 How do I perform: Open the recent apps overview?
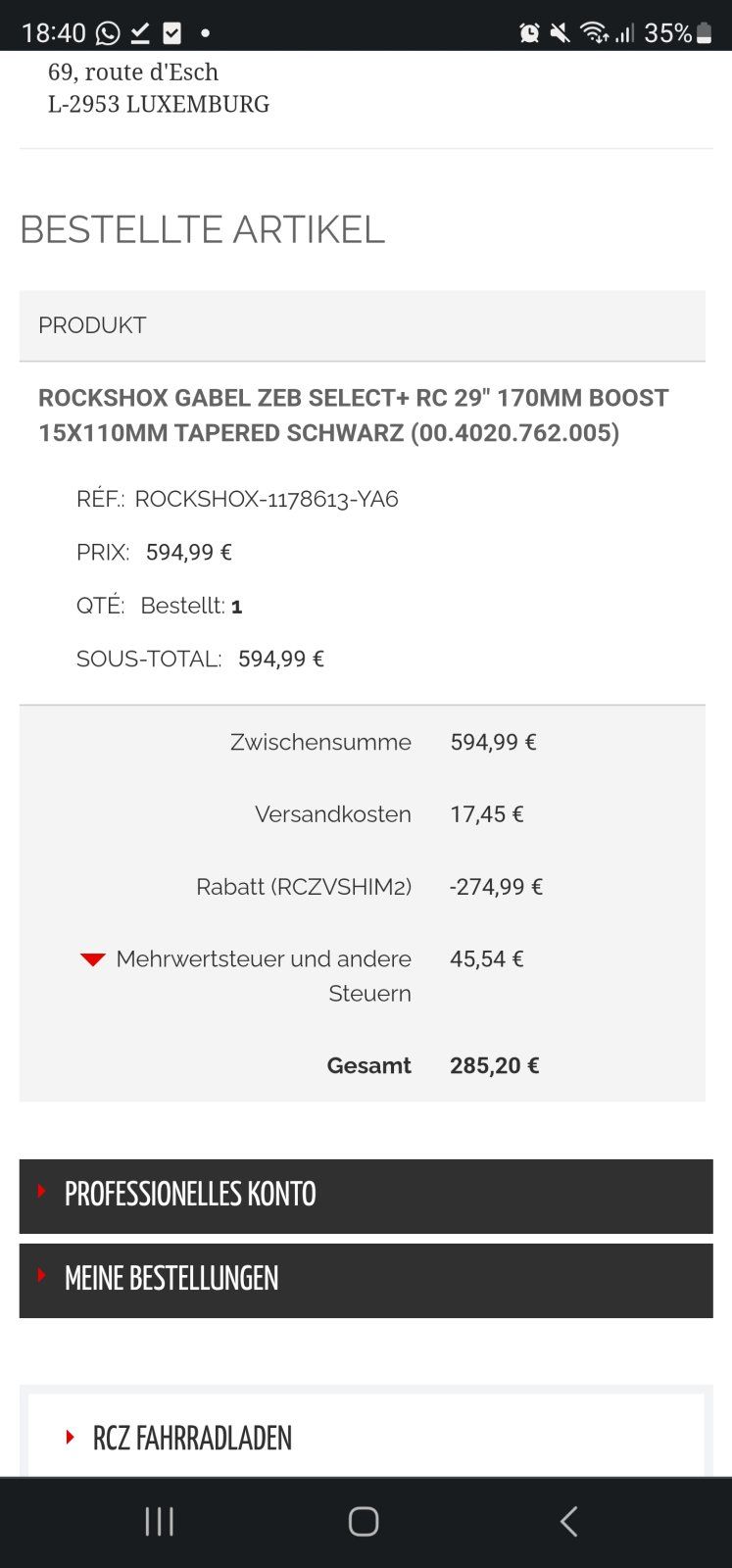160,1521
